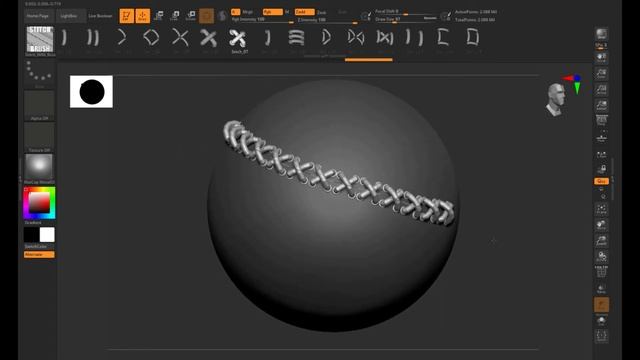640x360 pixels.
Task: Activate the Scale transform tool
Action: tap(175, 16)
